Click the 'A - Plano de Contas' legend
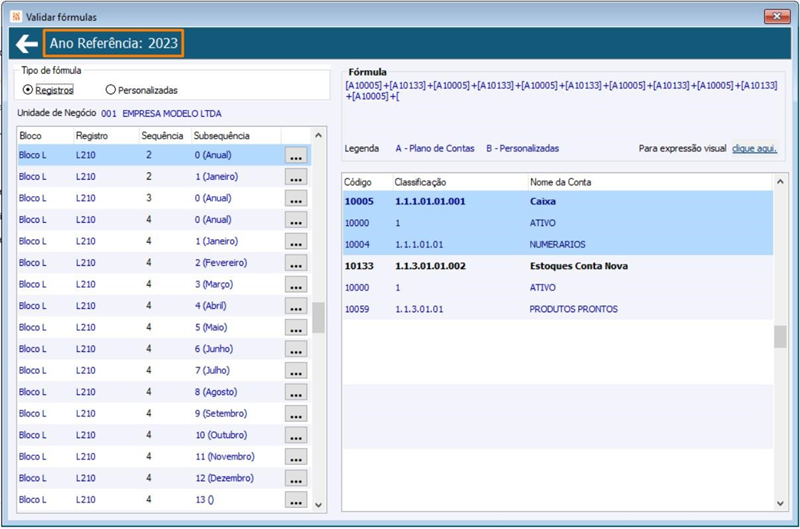The height and width of the screenshot is (529, 800). click(435, 148)
